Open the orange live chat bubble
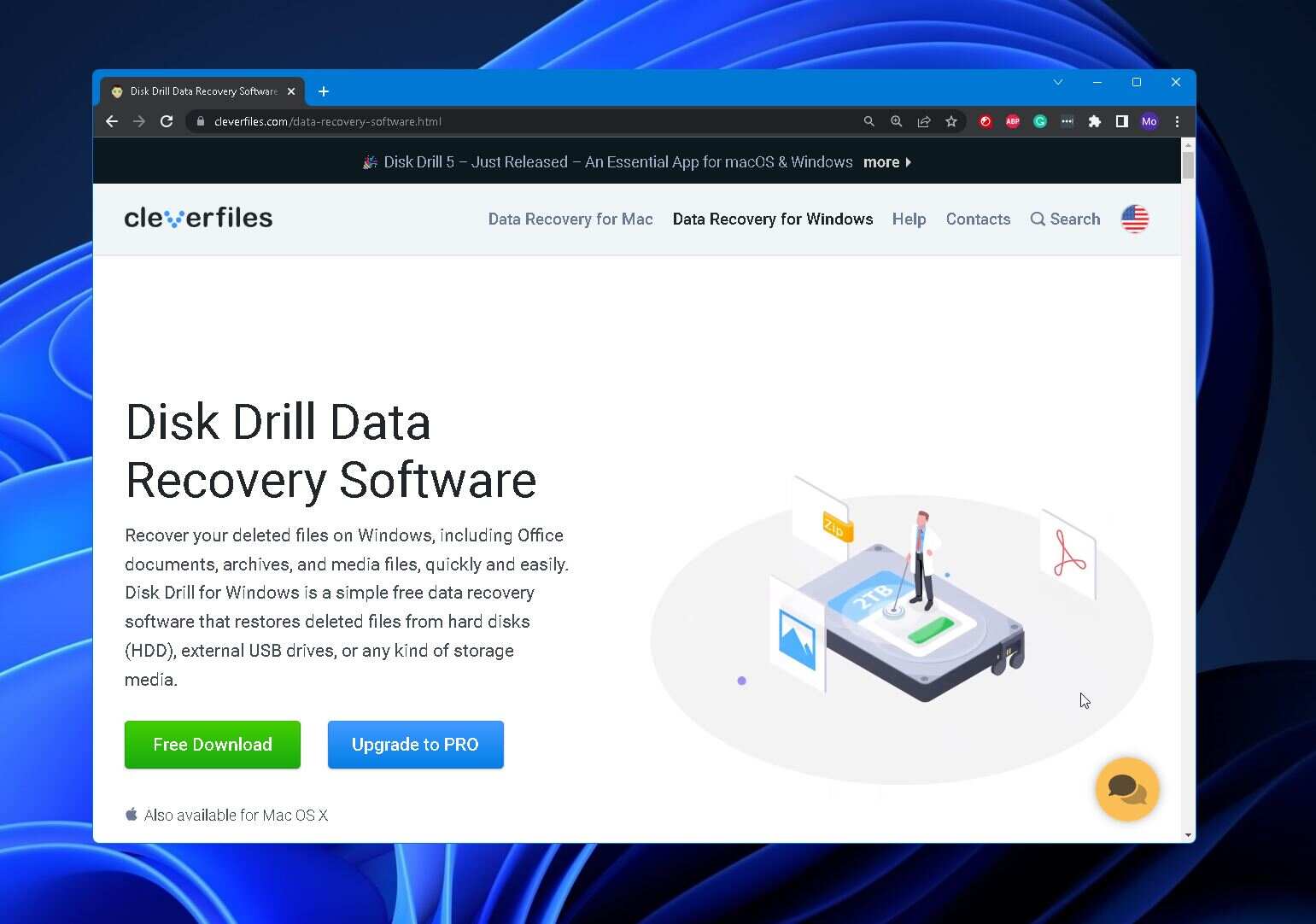1316x924 pixels. click(x=1127, y=789)
